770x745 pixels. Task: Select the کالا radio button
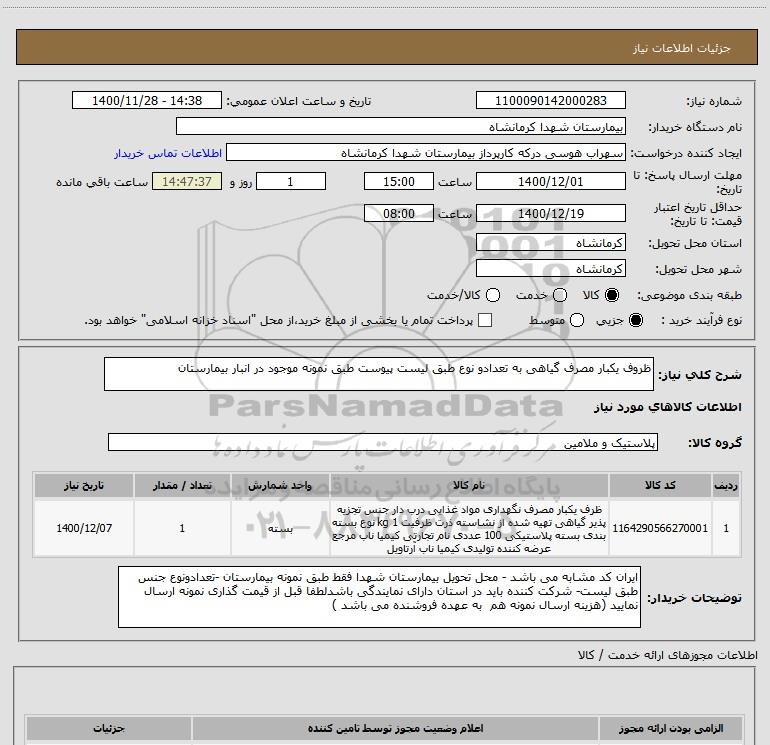tap(612, 295)
